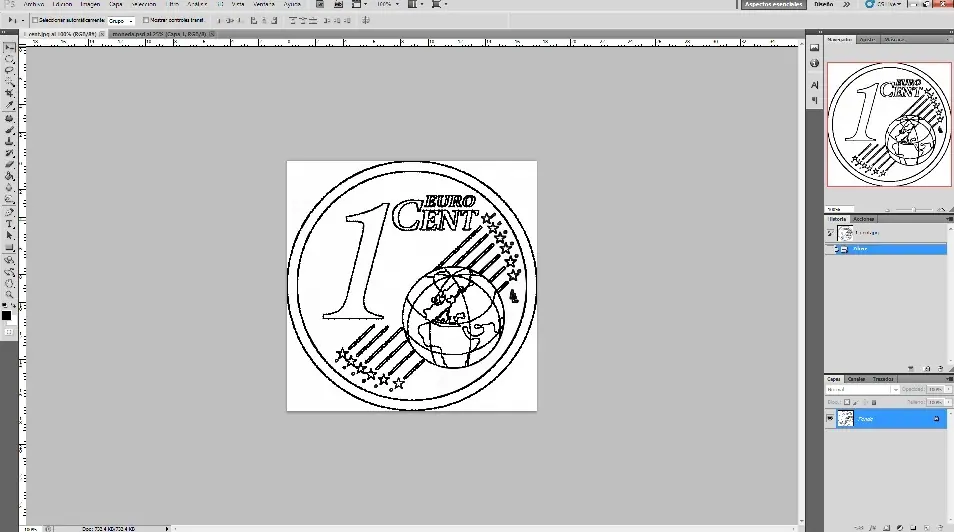Screen dimensions: 954x532
Task: Create new snapshot in Historia panel
Action: pyautogui.click(x=927, y=369)
